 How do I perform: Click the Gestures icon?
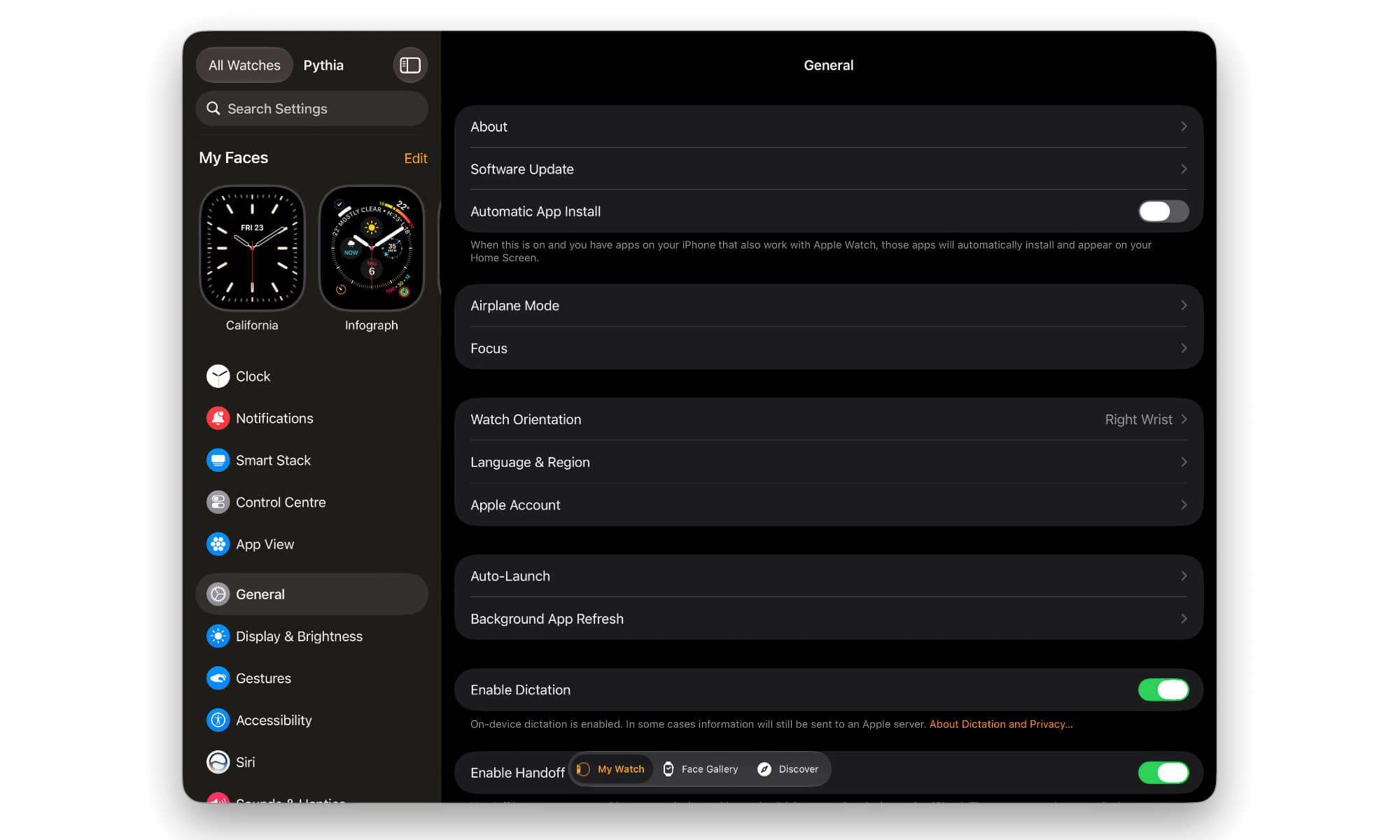pos(218,678)
